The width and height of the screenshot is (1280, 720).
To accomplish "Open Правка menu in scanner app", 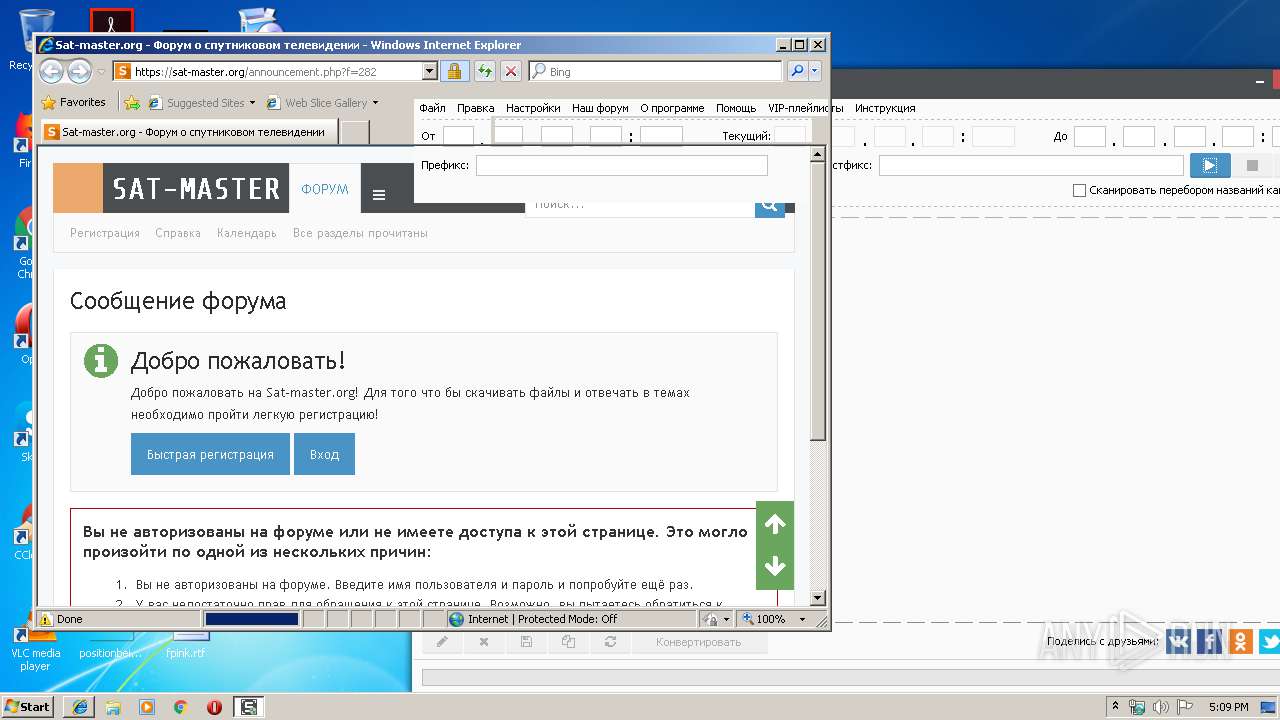I will tap(475, 108).
